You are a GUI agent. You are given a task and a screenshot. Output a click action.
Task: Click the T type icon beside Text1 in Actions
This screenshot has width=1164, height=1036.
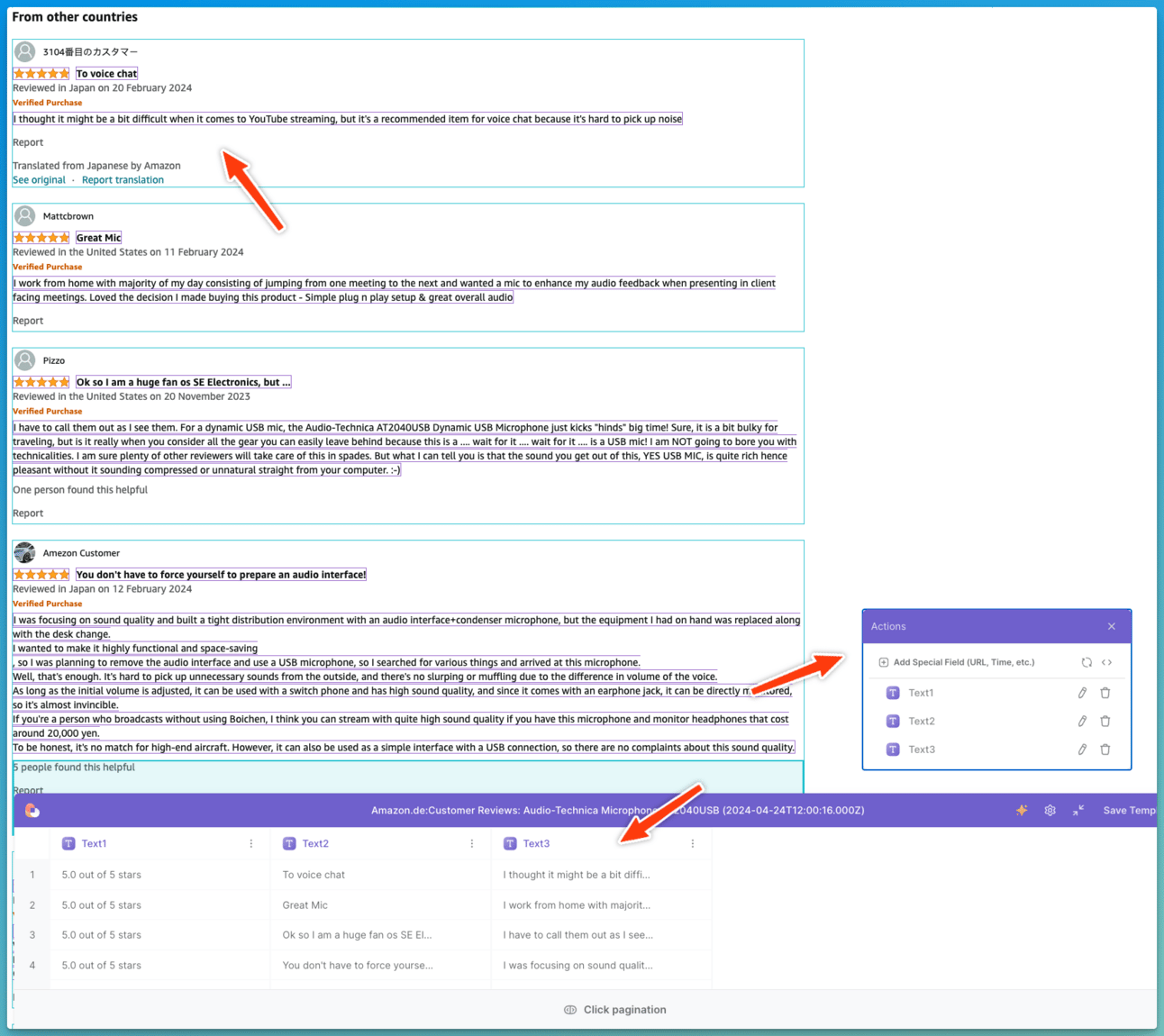(893, 693)
